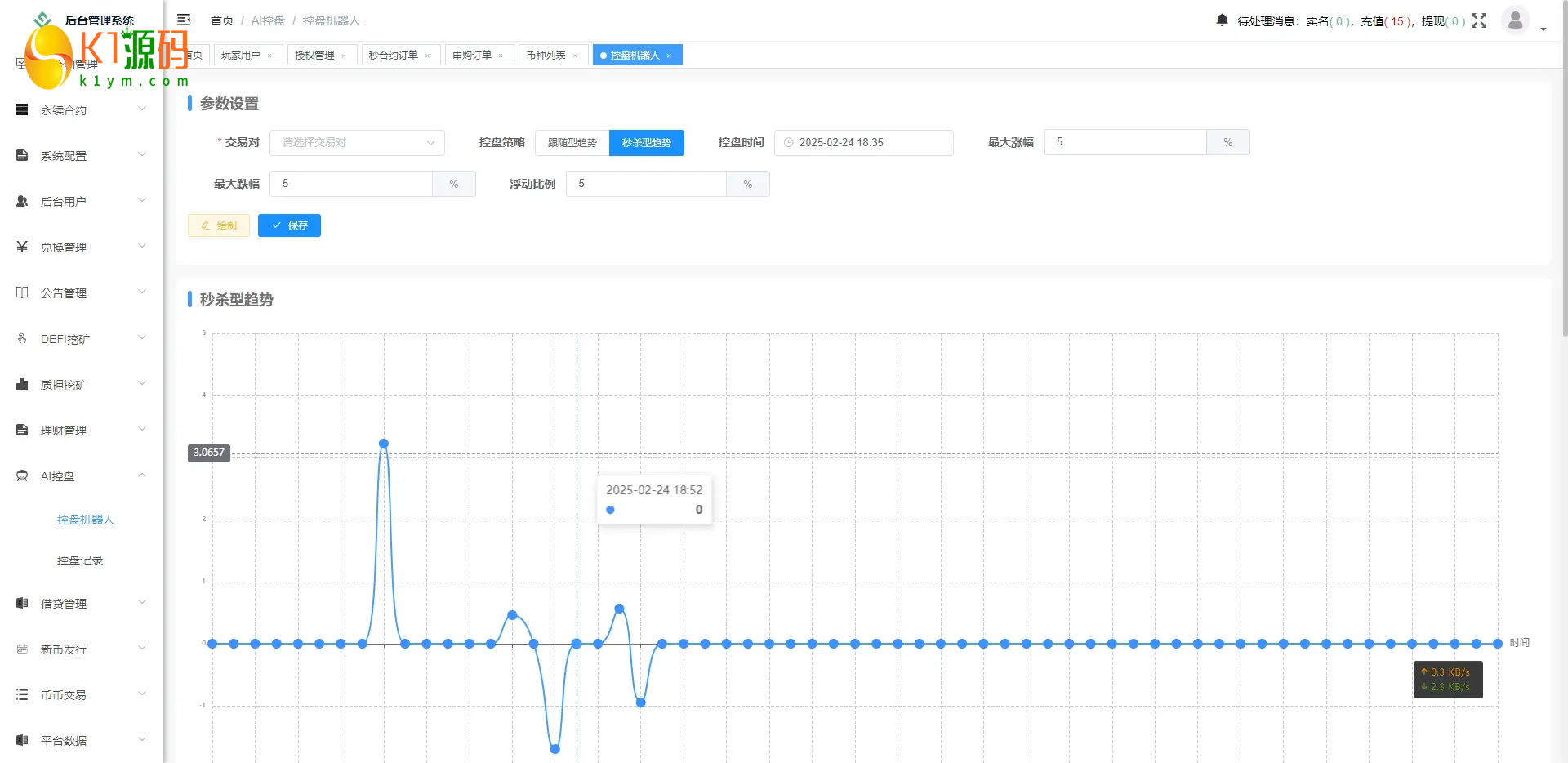
Task: Click the 永续合约 sidebar icon
Action: pos(22,109)
